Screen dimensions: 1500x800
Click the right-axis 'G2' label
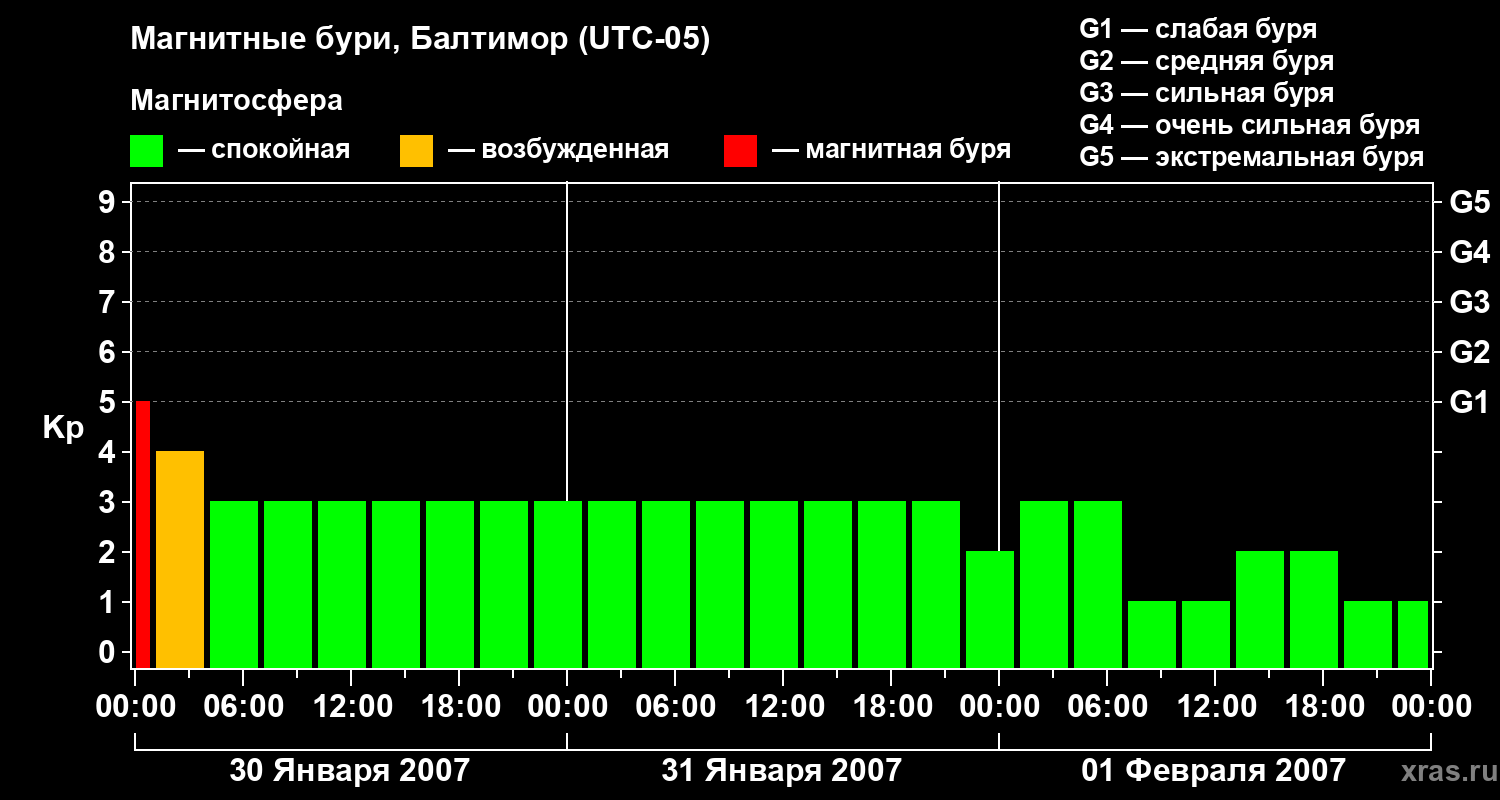[1469, 352]
